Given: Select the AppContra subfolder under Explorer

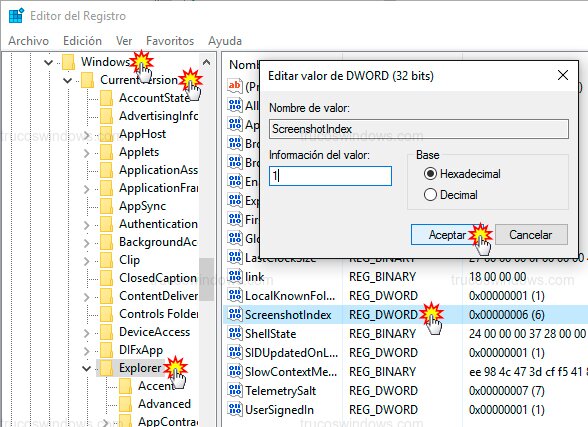Looking at the screenshot, I should point(168,421).
